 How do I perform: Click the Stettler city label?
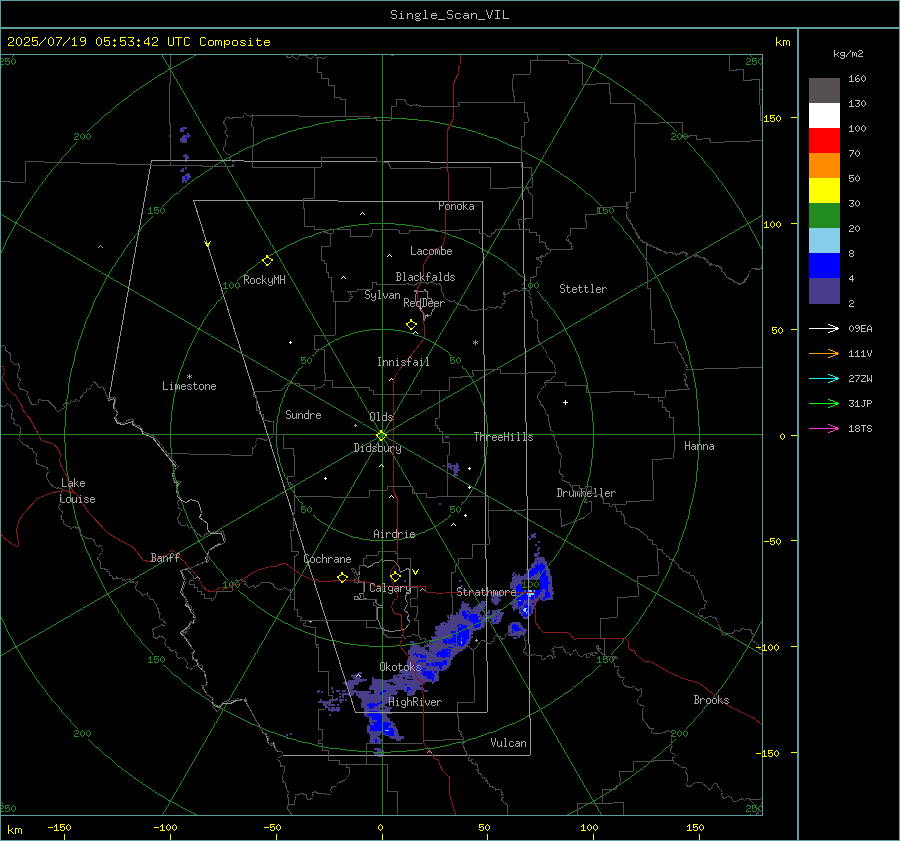(583, 289)
